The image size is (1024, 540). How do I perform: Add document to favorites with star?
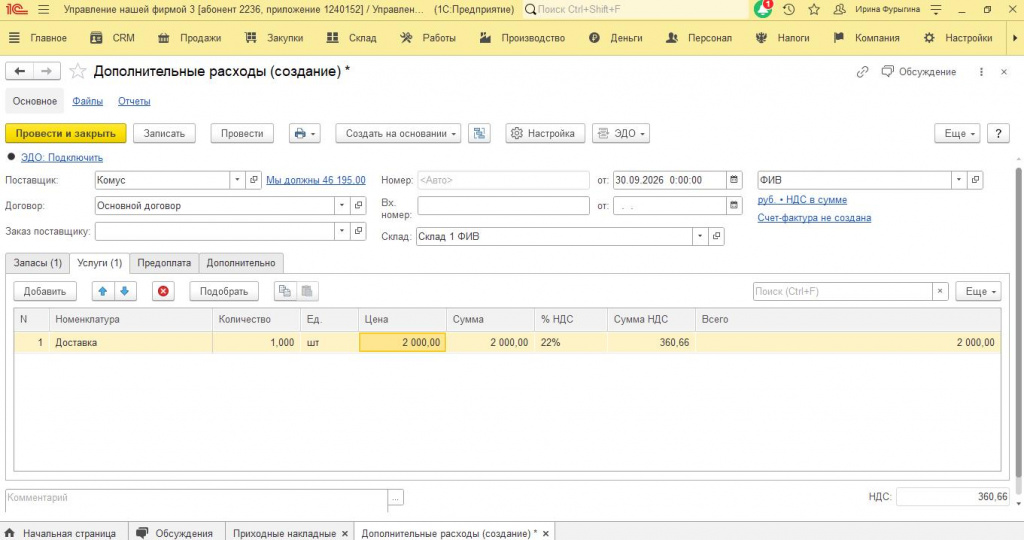coord(77,71)
